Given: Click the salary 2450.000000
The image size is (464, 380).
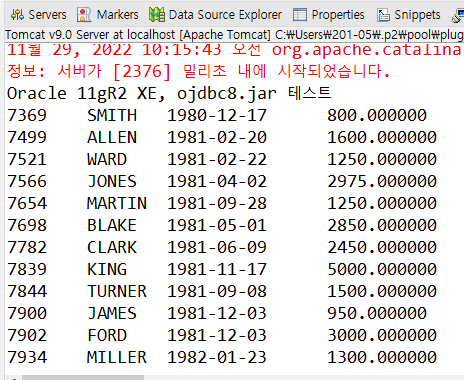Looking at the screenshot, I should [x=382, y=247].
